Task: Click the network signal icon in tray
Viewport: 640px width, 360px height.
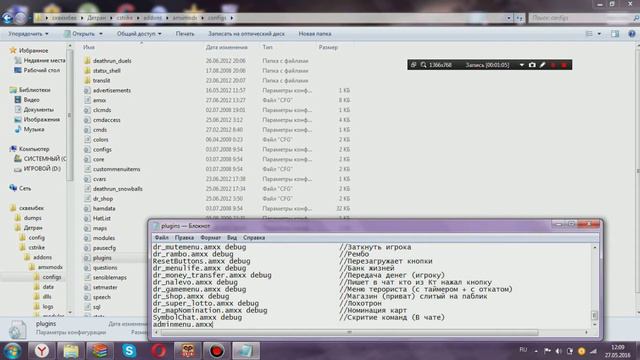Action: coord(593,351)
